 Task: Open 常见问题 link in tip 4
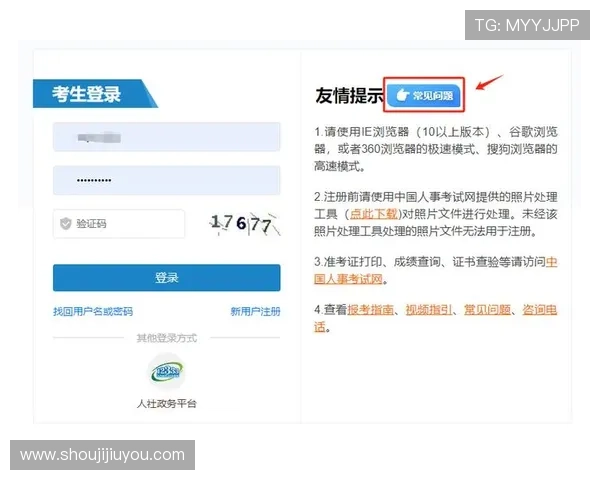pos(488,310)
